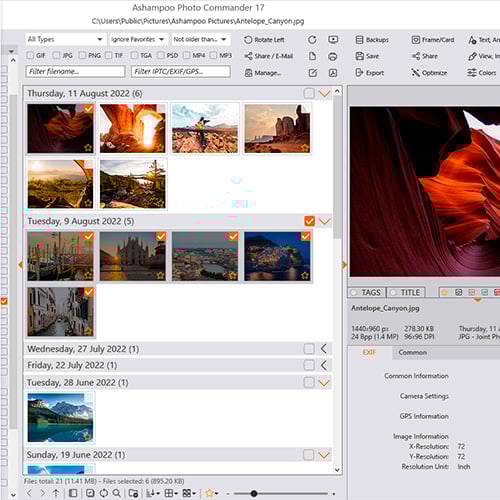Open the All Types dropdown
The width and height of the screenshot is (500, 500).
pyautogui.click(x=66, y=39)
